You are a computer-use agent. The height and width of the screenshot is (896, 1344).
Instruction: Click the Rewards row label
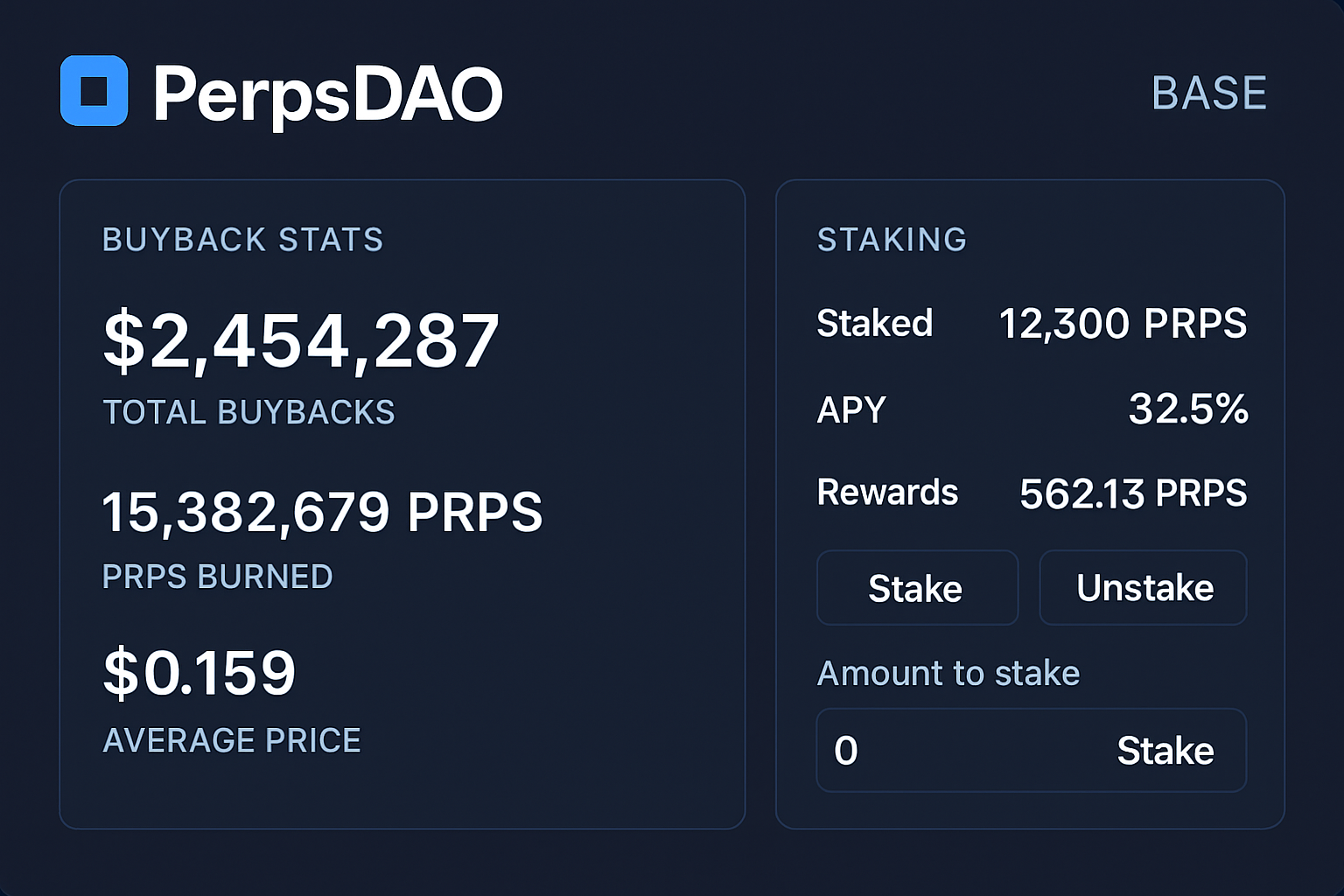(887, 493)
